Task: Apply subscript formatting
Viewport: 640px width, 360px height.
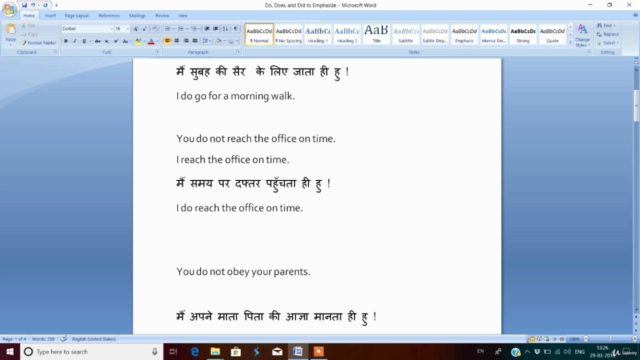Action: click(107, 41)
